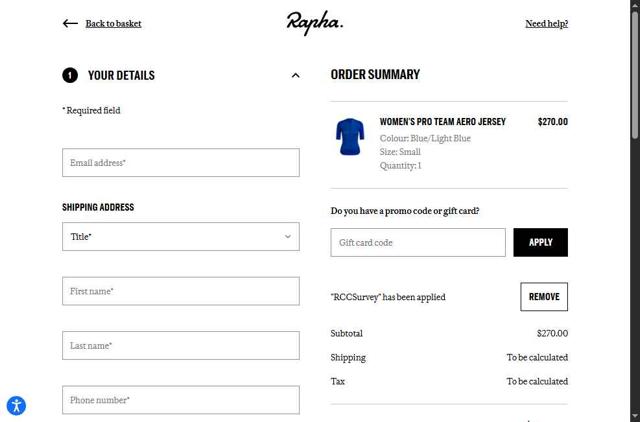Click the Title dropdown arrow

pyautogui.click(x=287, y=237)
